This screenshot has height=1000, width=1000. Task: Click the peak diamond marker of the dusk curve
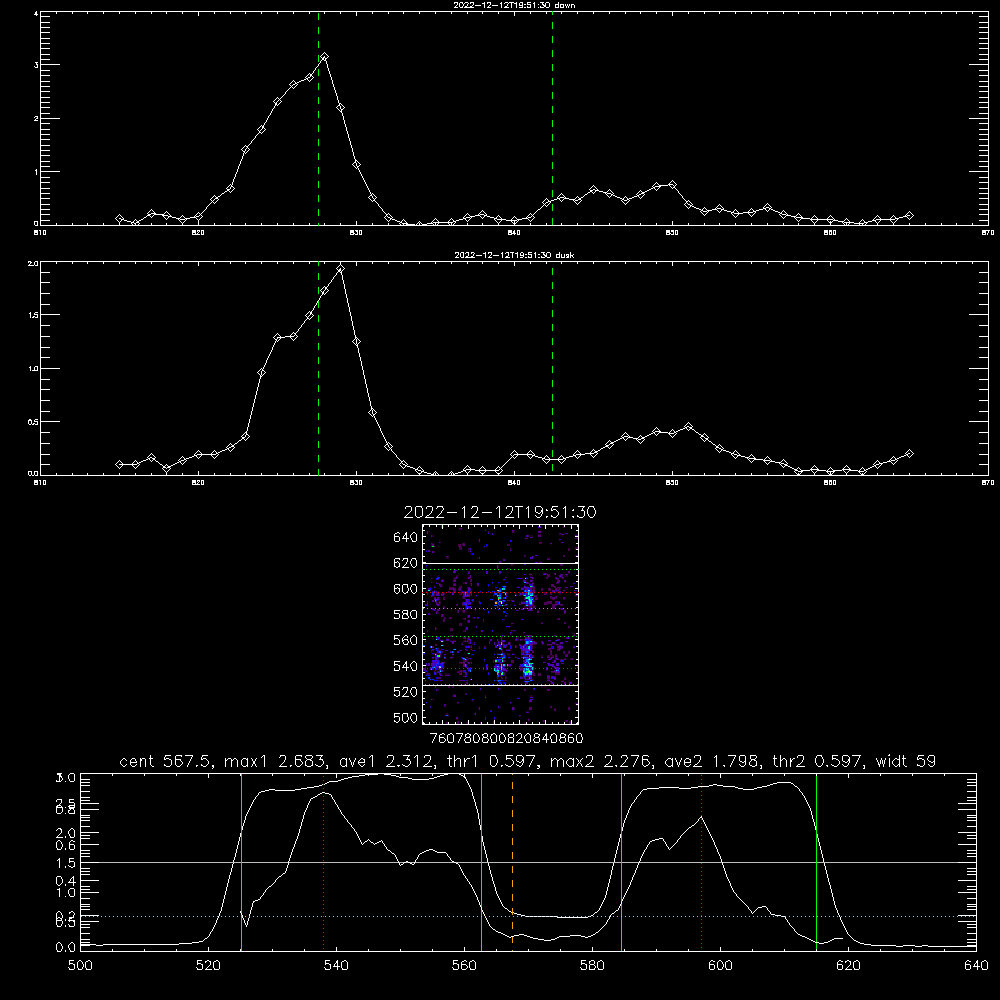(x=341, y=268)
